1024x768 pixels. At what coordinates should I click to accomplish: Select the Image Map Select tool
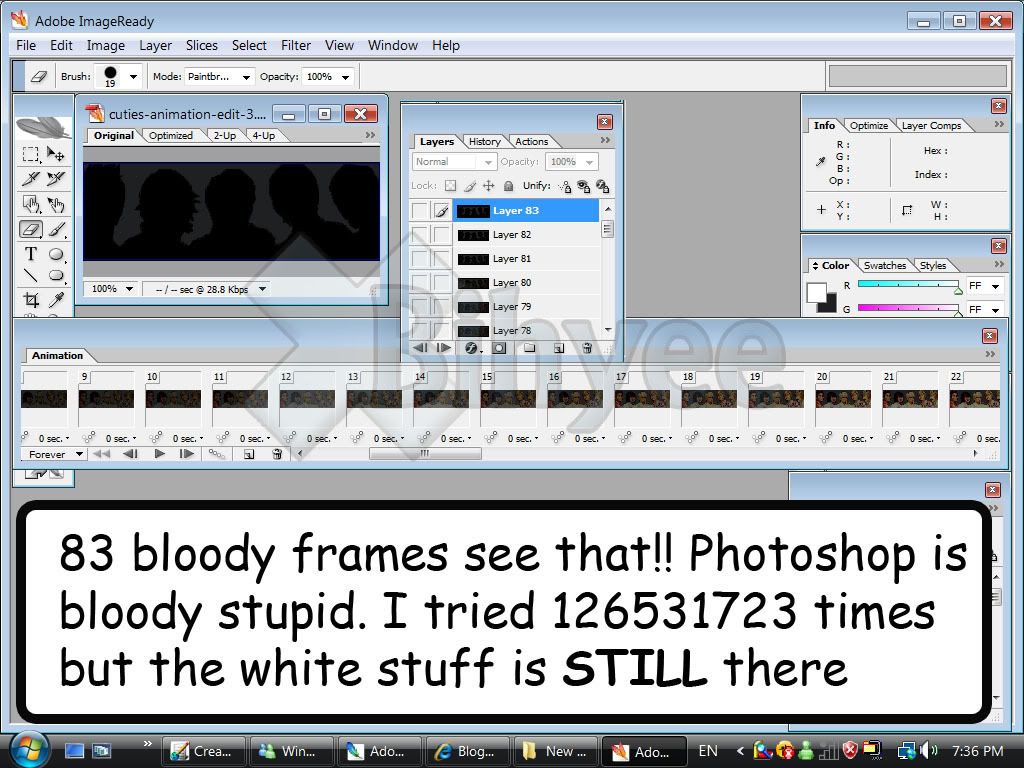coord(56,204)
